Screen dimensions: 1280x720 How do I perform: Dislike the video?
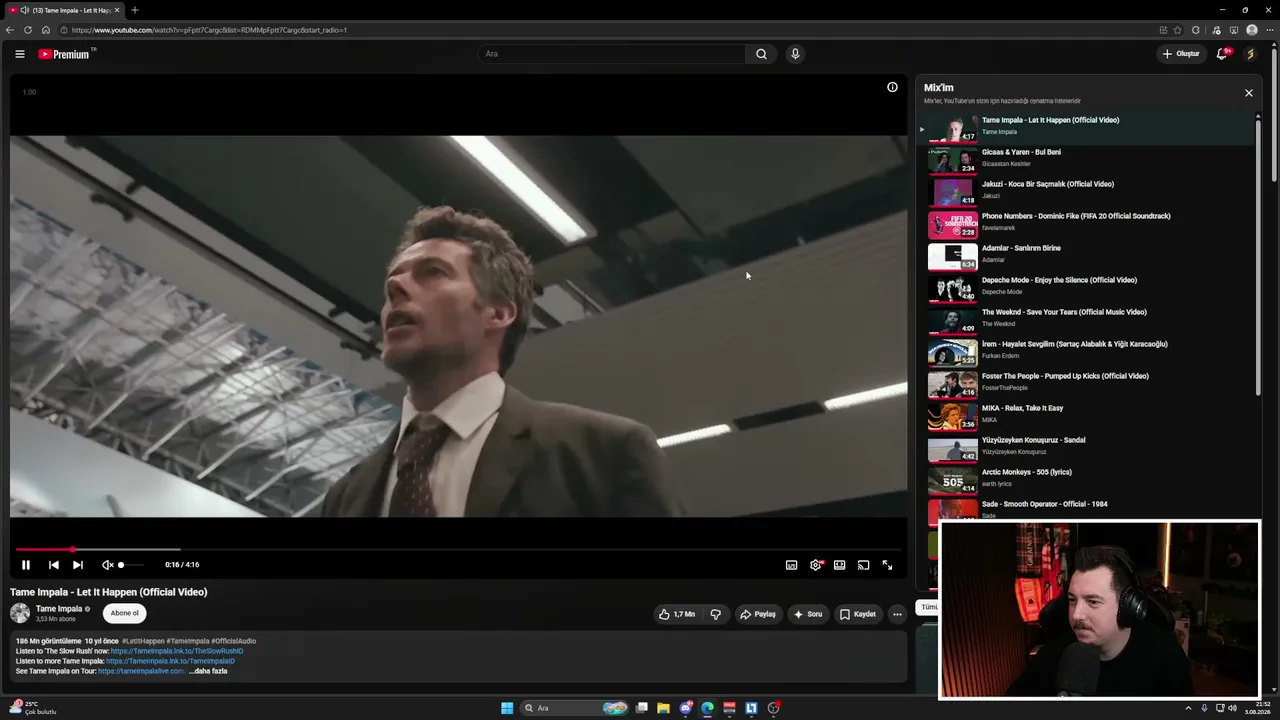click(x=715, y=614)
